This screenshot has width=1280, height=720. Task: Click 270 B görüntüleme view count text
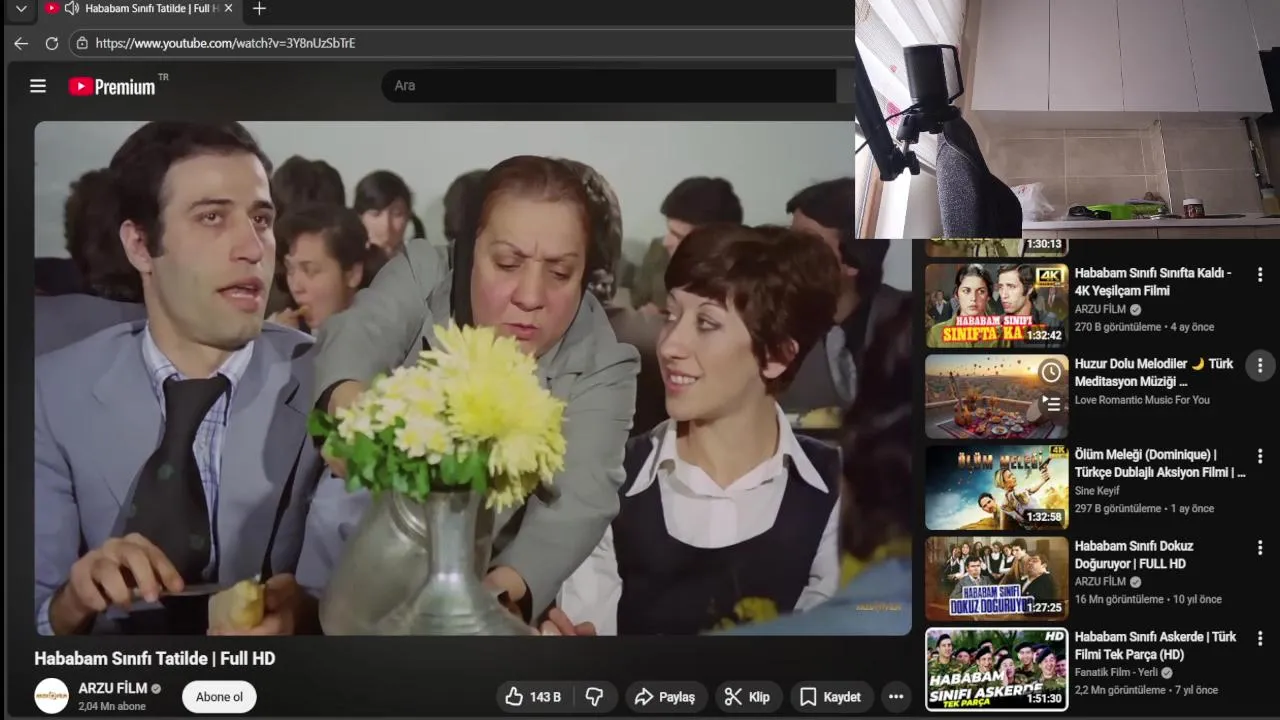(x=1118, y=327)
